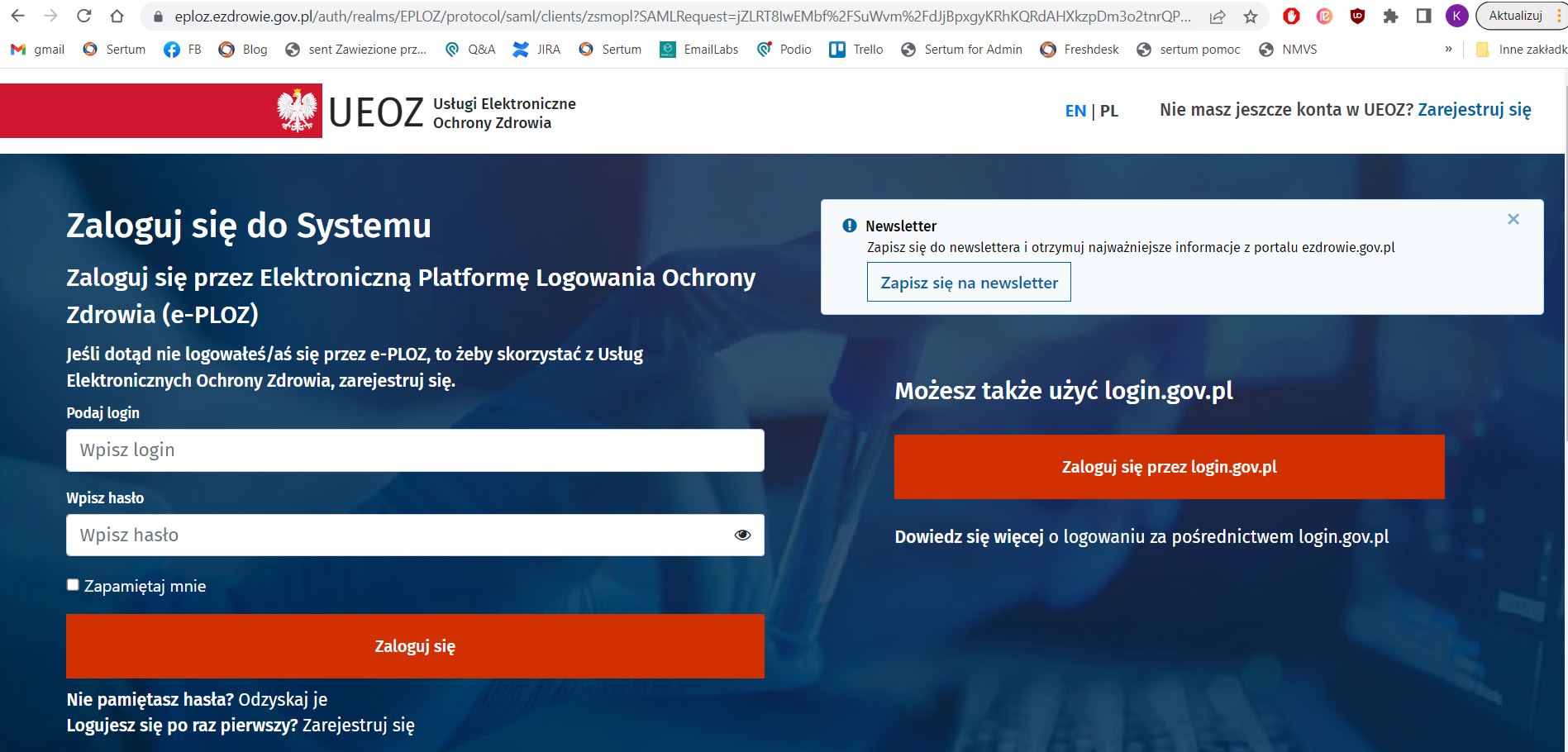The image size is (1568, 752).
Task: Click the browser home icon
Action: [x=117, y=16]
